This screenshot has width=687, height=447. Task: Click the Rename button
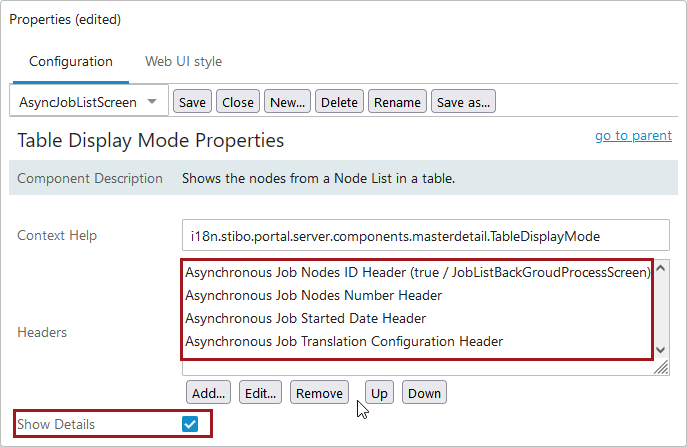click(397, 102)
